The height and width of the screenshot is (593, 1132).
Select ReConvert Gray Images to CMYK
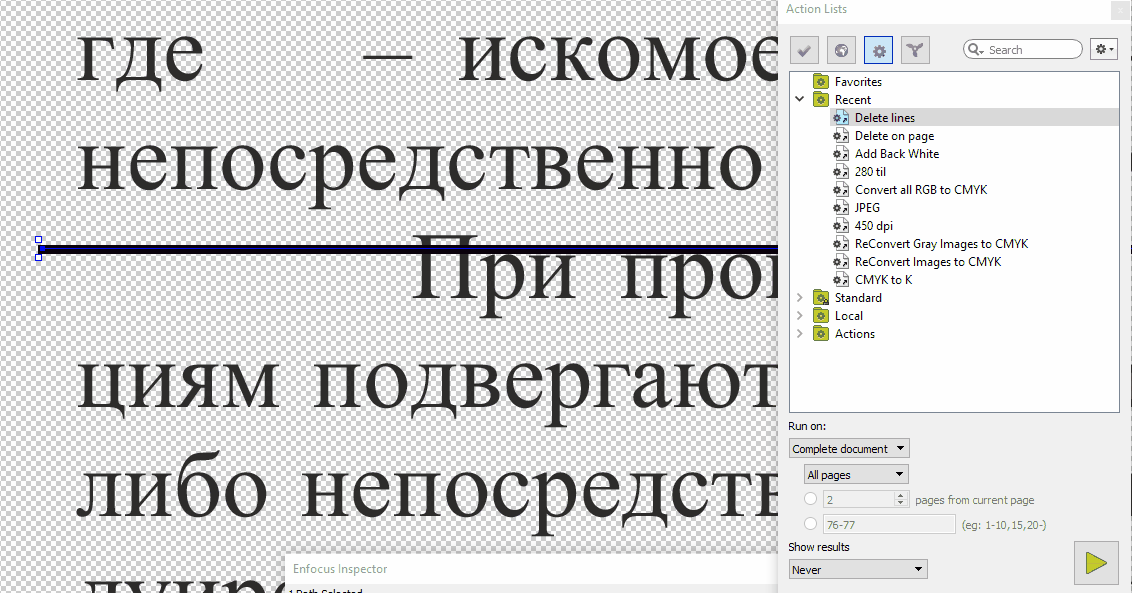[x=941, y=244]
